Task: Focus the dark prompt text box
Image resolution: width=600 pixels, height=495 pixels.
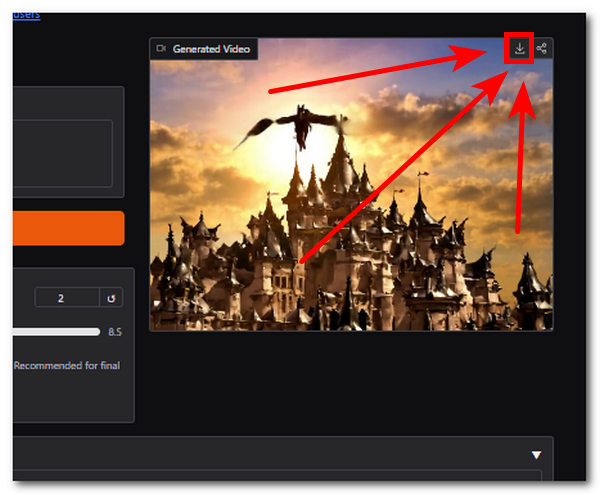Action: click(63, 153)
